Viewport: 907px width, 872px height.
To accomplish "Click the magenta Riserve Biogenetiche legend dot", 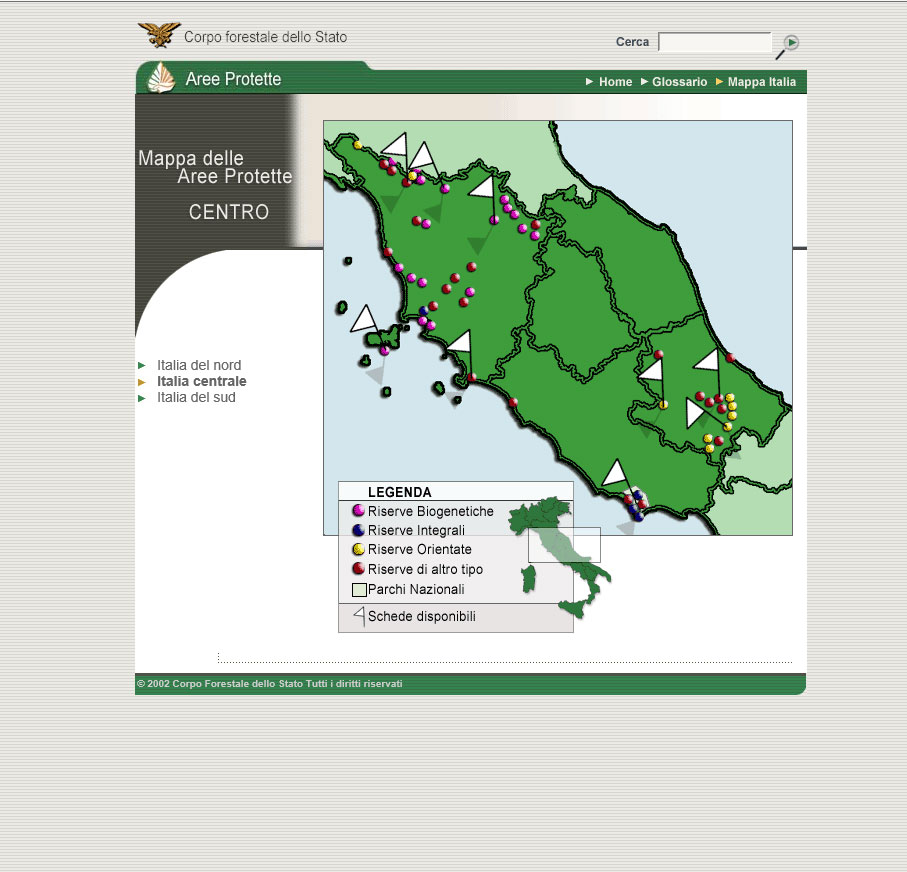I will click(x=359, y=510).
